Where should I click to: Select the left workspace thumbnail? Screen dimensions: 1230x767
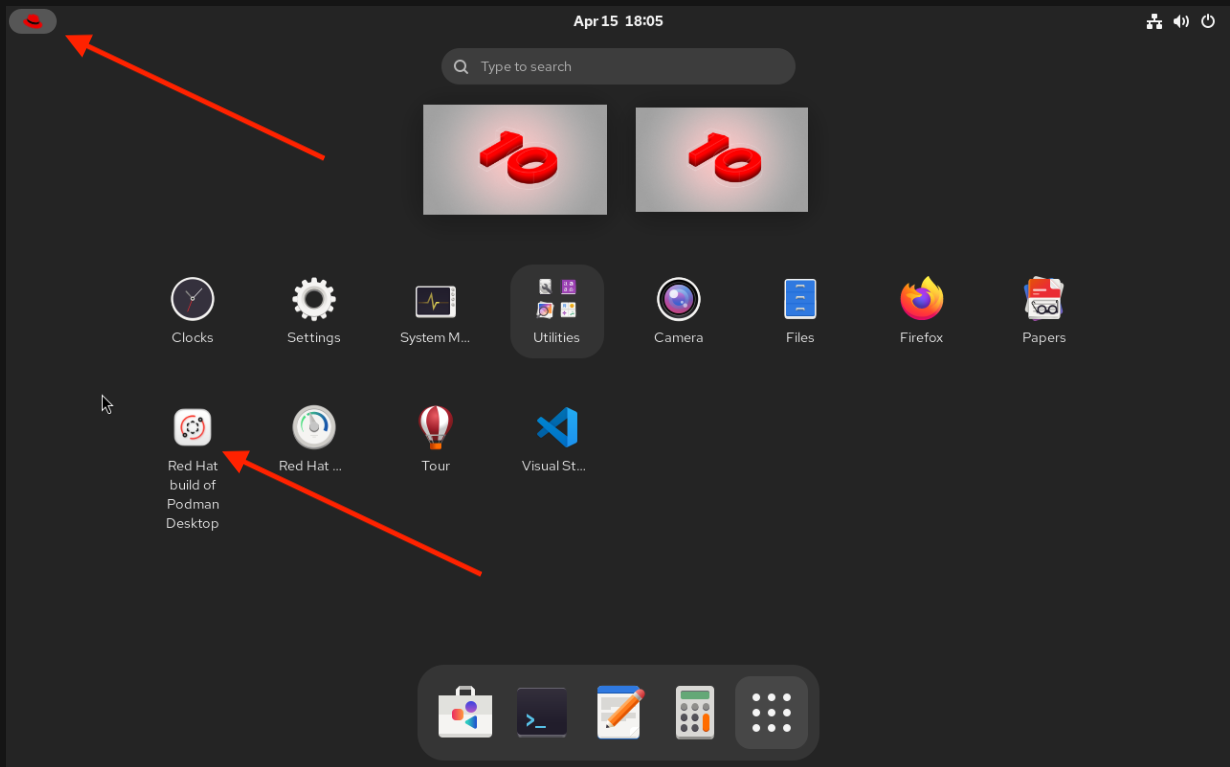point(514,159)
